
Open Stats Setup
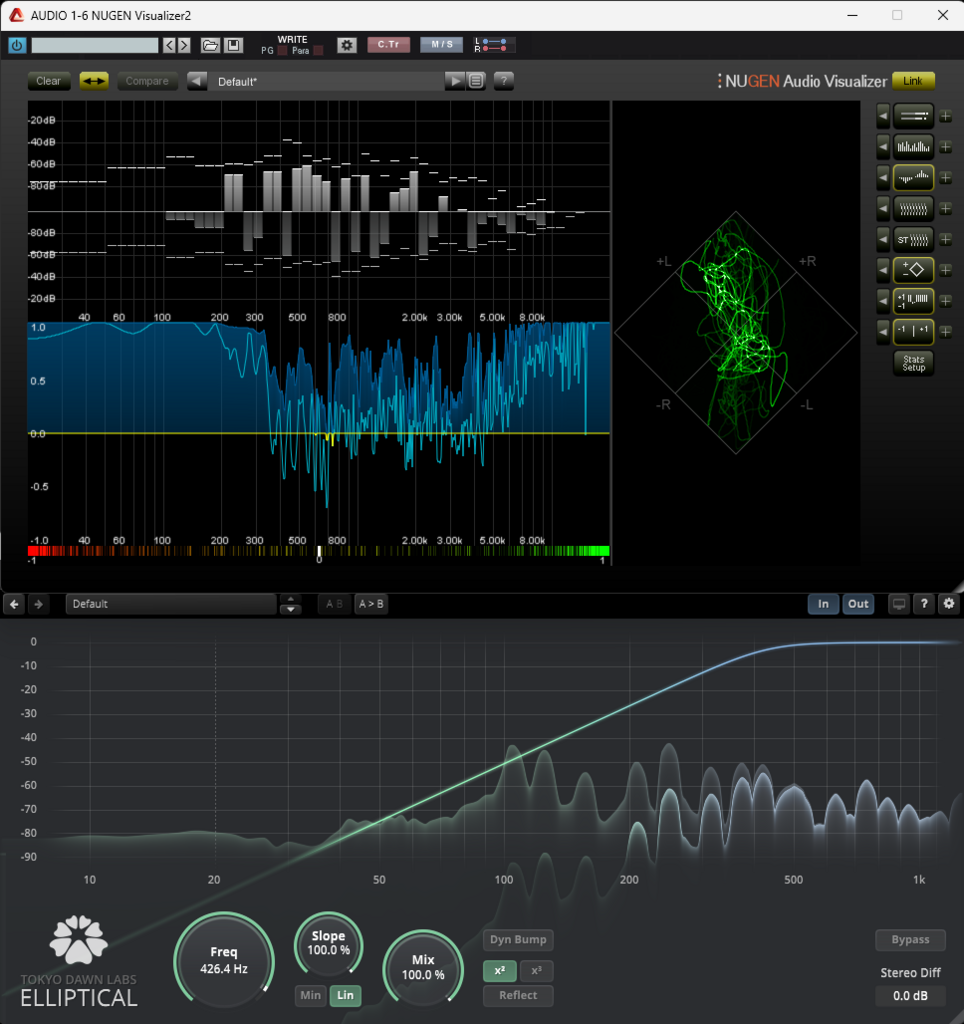(914, 363)
